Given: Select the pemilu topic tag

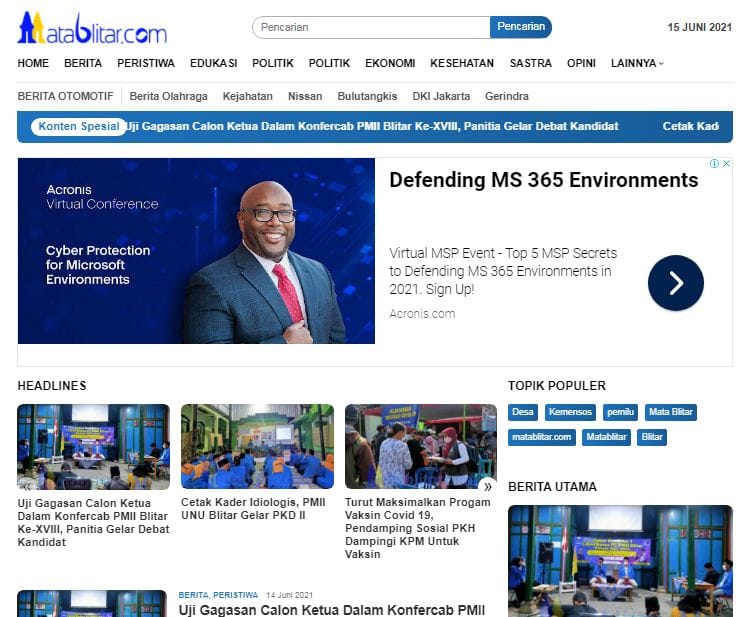Looking at the screenshot, I should coord(620,412).
